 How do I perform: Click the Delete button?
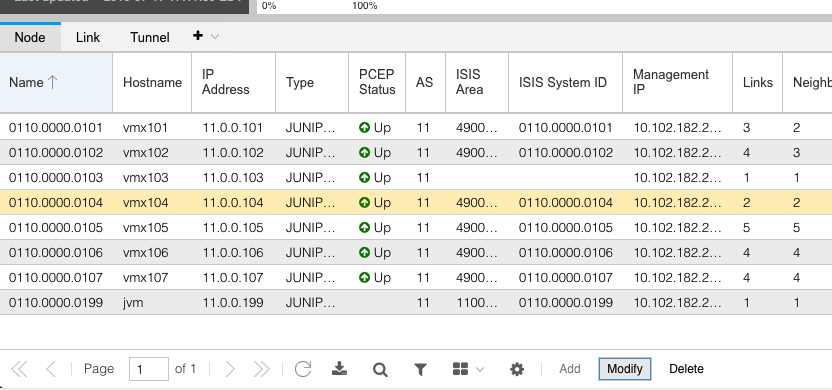pos(687,369)
